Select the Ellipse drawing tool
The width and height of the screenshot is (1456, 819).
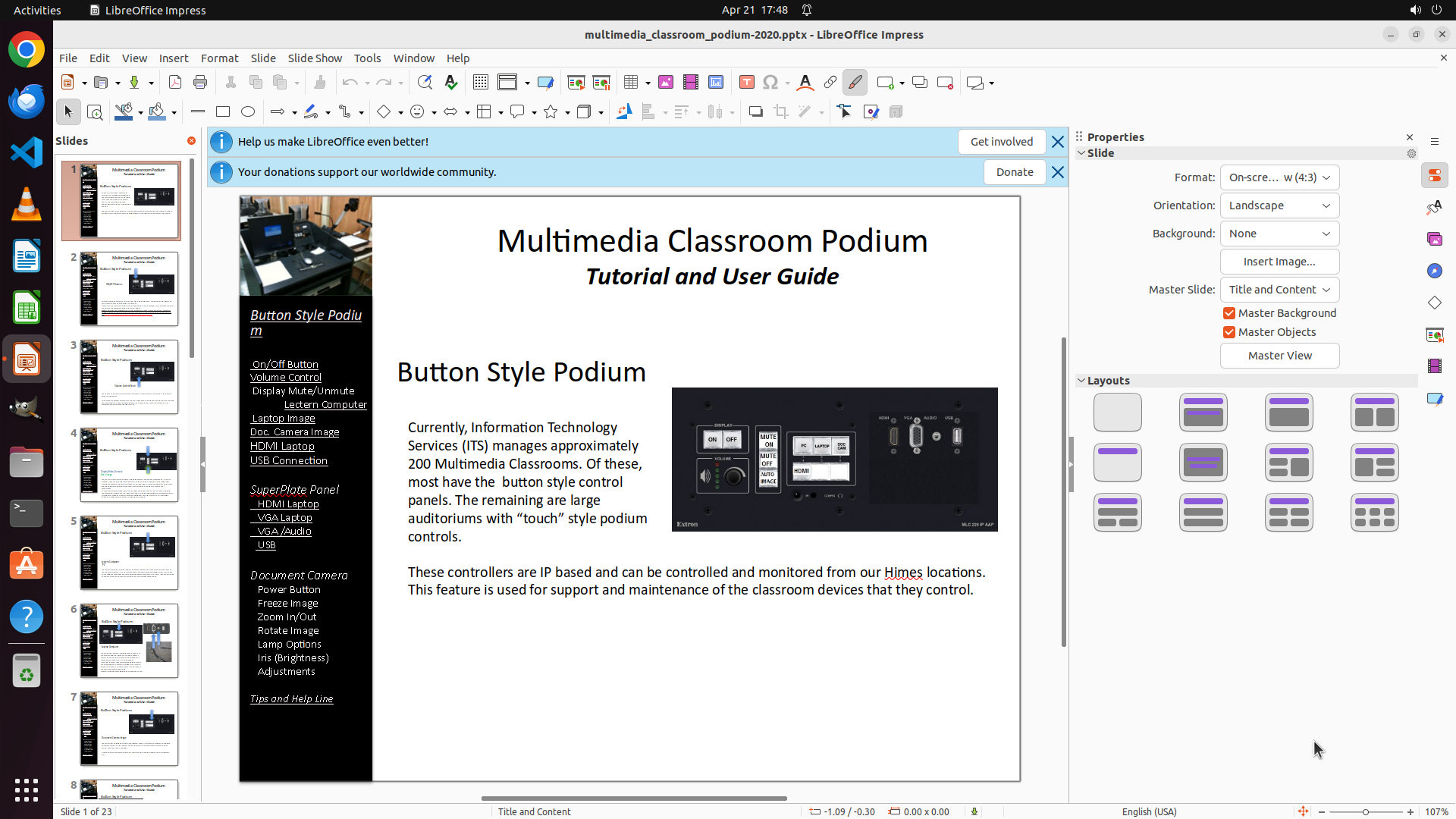(x=248, y=112)
